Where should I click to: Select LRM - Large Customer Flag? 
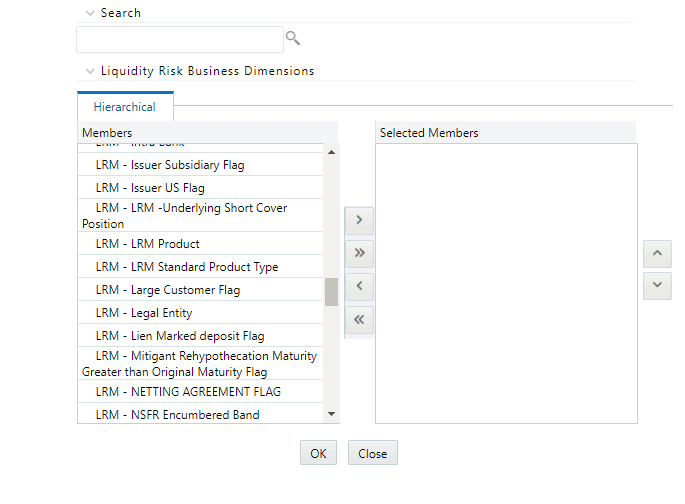(200, 290)
